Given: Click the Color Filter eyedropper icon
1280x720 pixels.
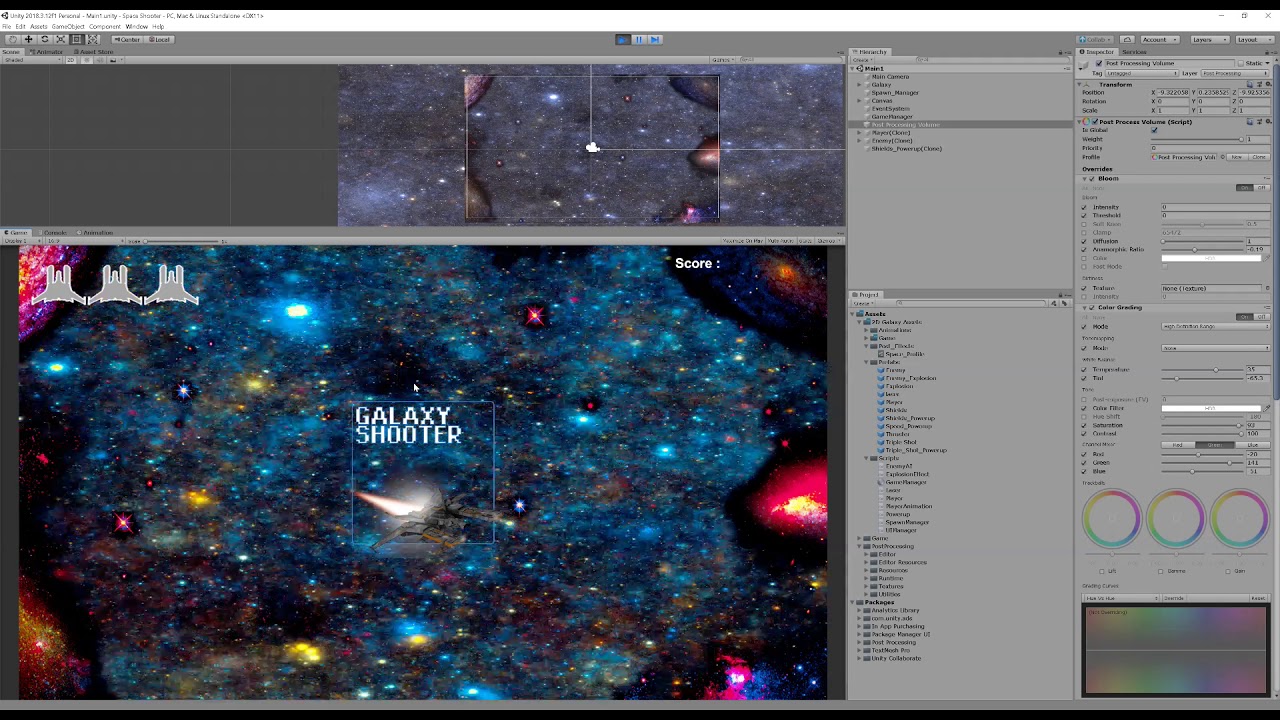Looking at the screenshot, I should tap(1267, 408).
